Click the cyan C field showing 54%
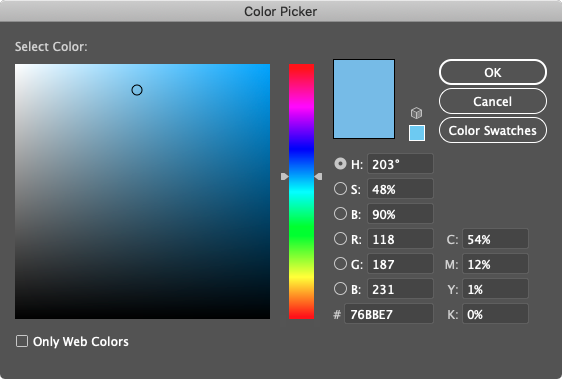This screenshot has width=562, height=379. (x=495, y=239)
